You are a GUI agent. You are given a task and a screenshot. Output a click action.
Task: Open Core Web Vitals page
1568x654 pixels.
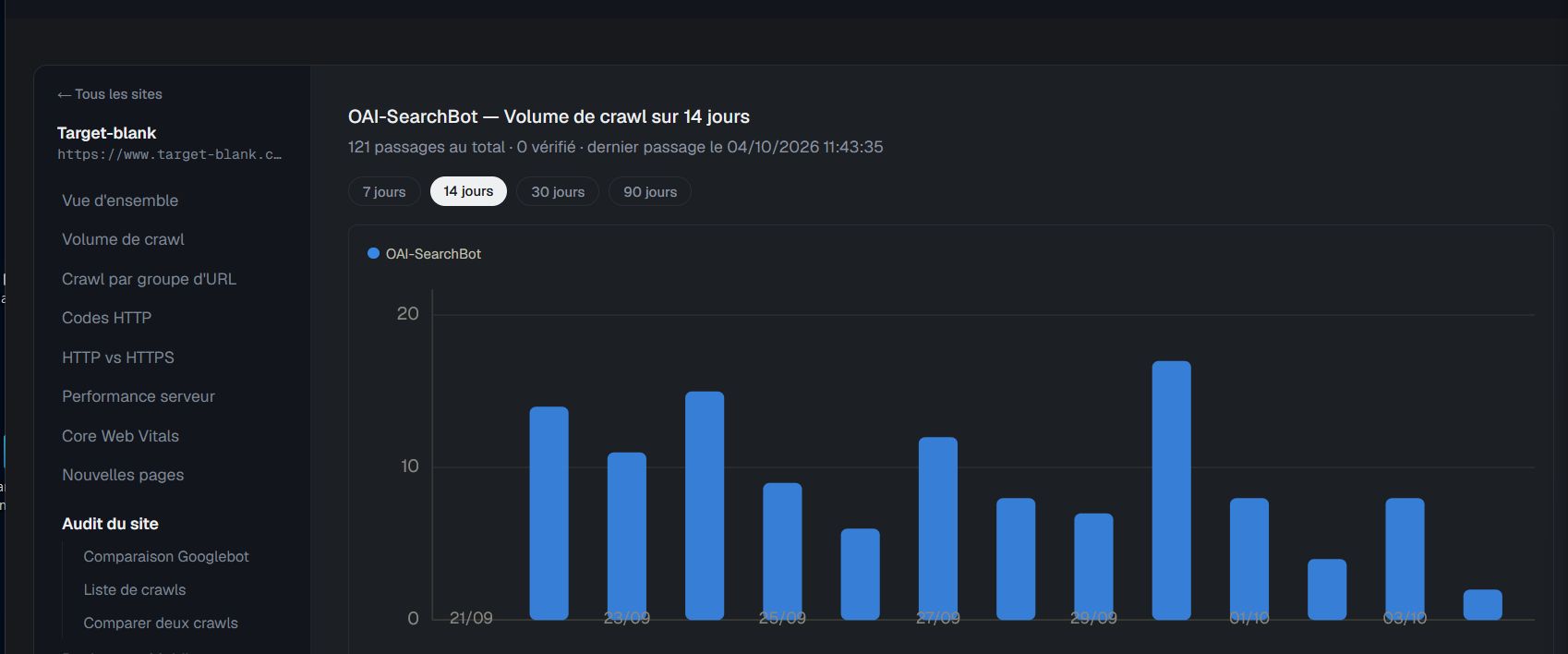[120, 436]
